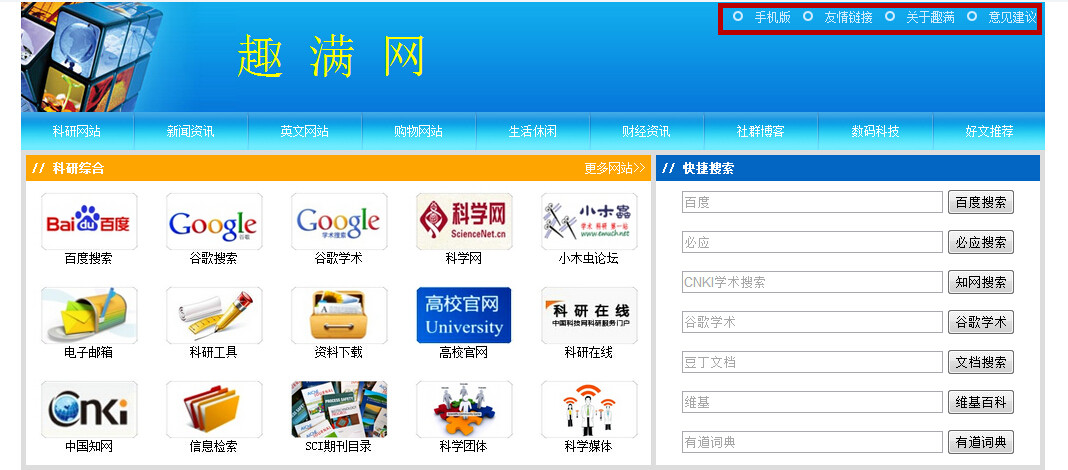Open the 科学媒体 scientists icon

click(589, 409)
